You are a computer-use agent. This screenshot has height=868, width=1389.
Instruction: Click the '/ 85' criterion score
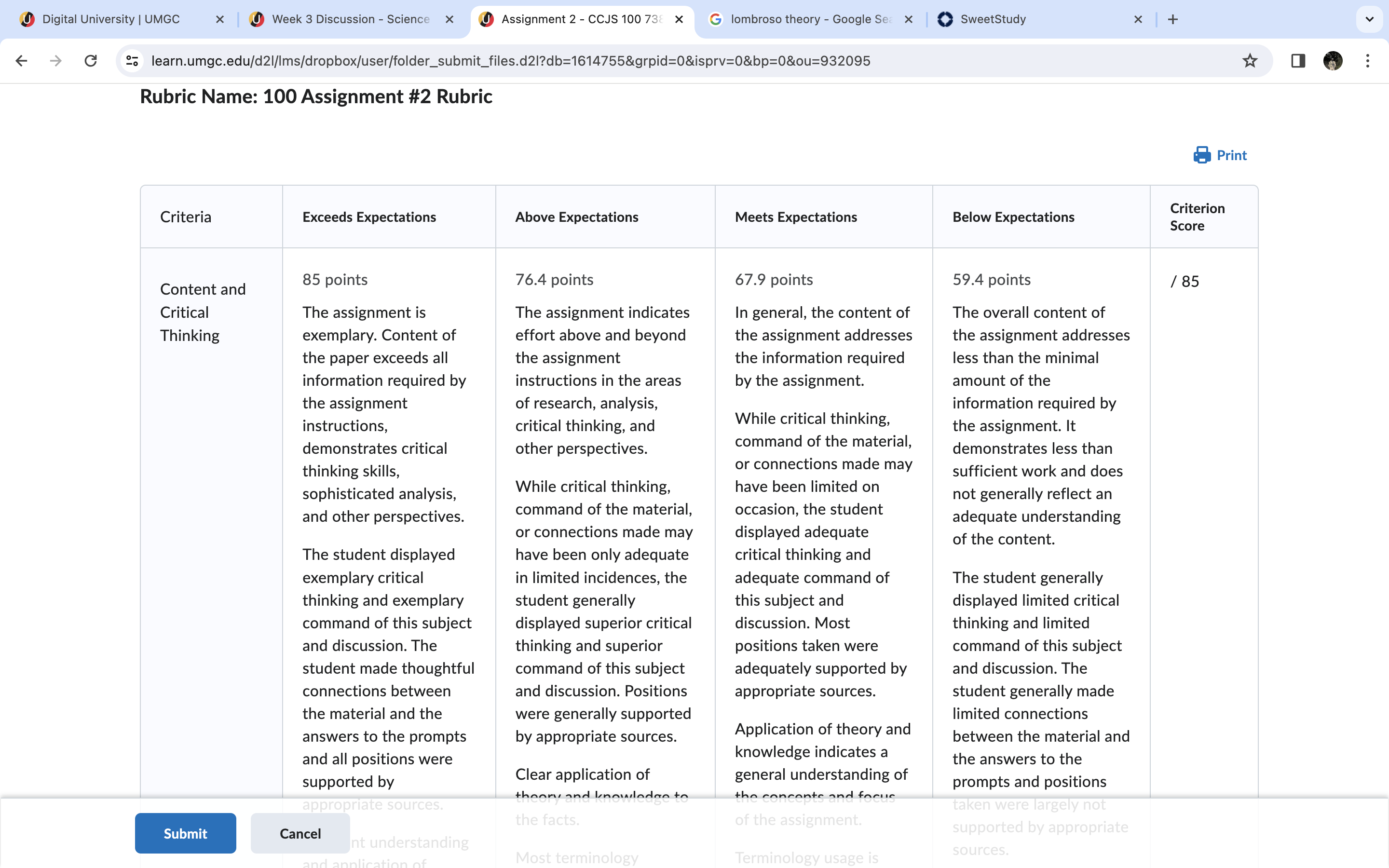[x=1185, y=281]
